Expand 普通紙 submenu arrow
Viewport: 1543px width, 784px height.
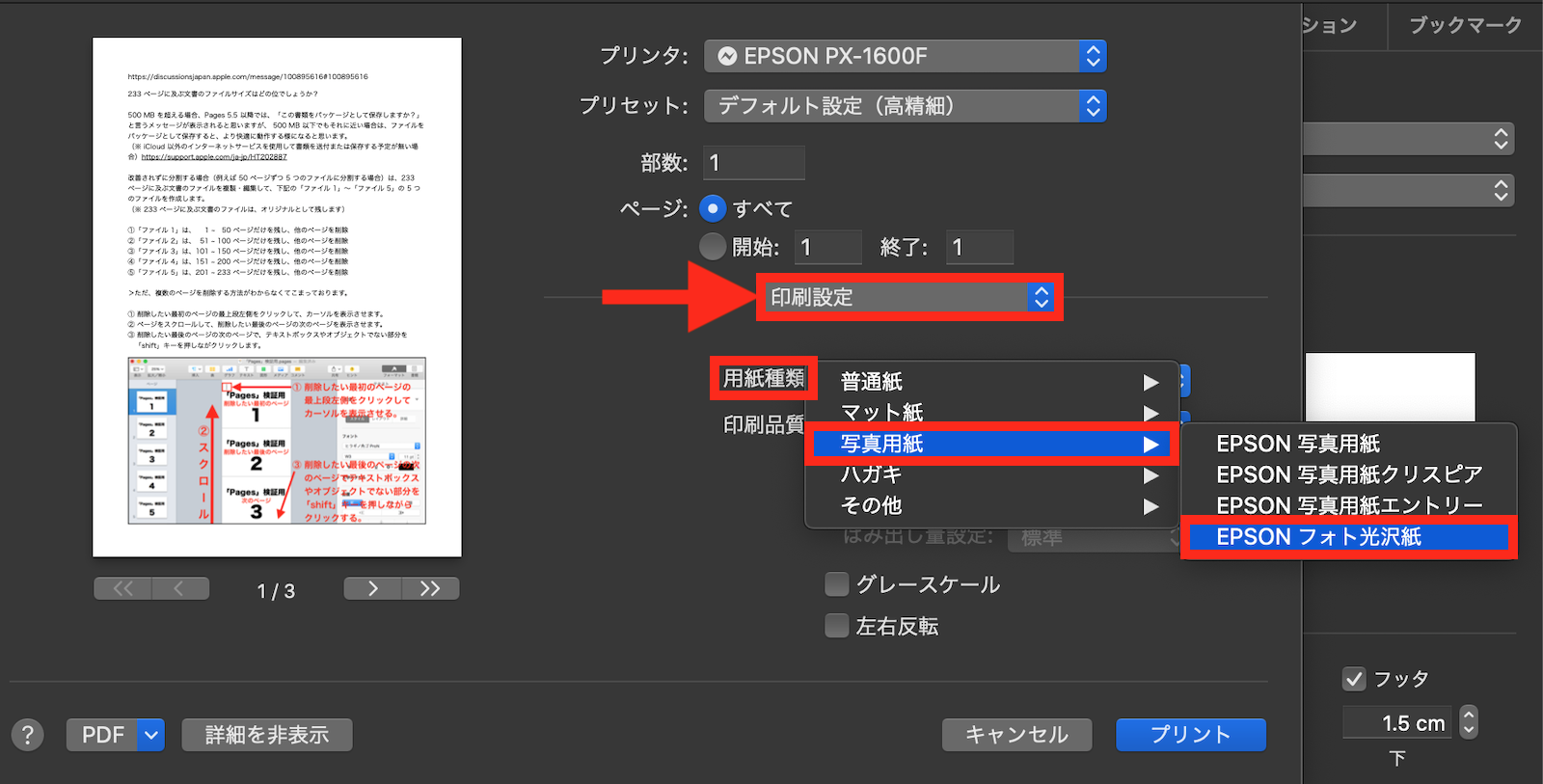(x=1150, y=382)
